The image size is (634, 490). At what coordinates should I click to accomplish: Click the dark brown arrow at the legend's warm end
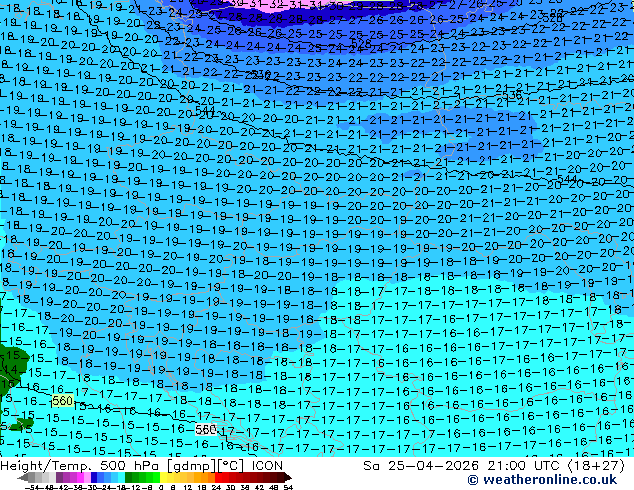[288, 477]
